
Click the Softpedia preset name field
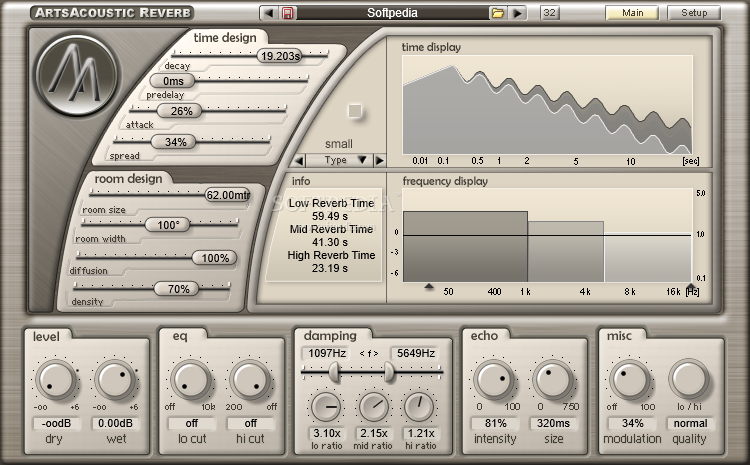point(392,13)
